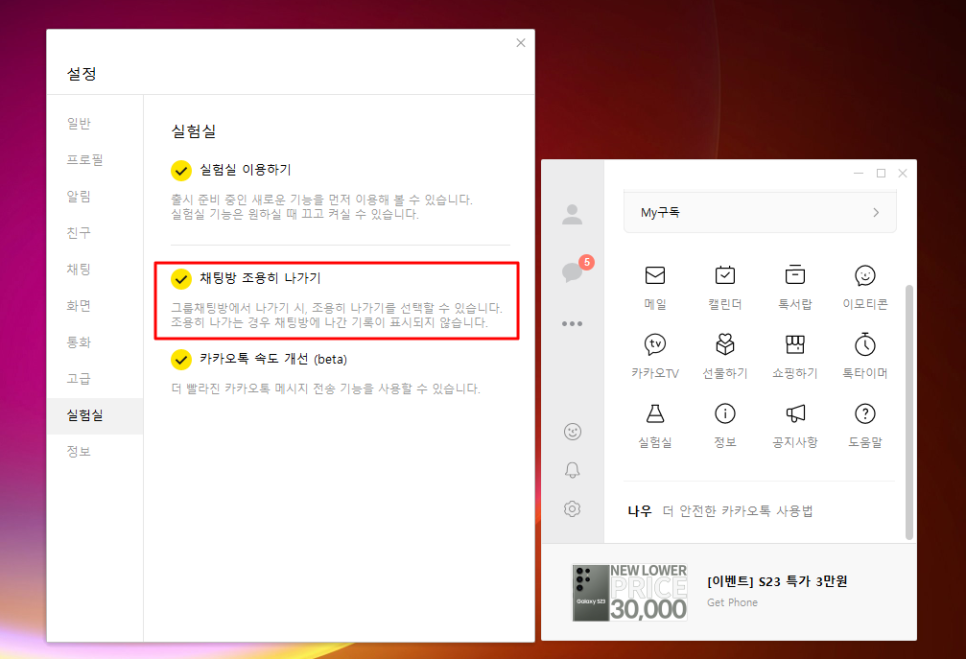Open notifications bell icon in sidebar

point(572,471)
